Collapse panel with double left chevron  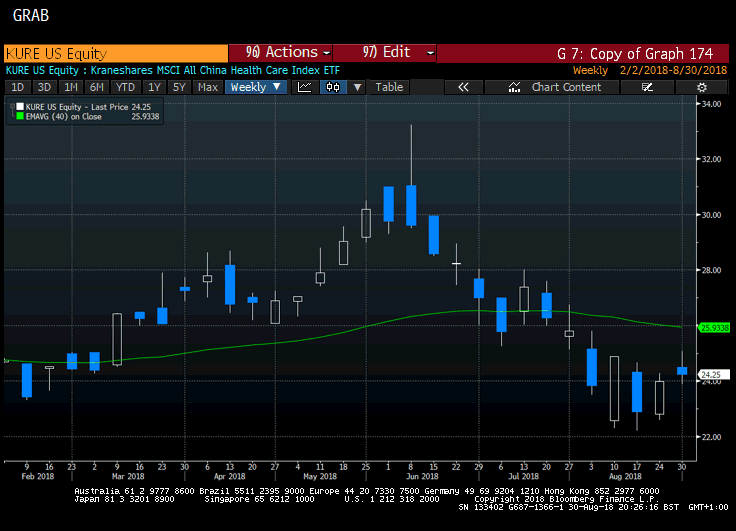pyautogui.click(x=463, y=87)
